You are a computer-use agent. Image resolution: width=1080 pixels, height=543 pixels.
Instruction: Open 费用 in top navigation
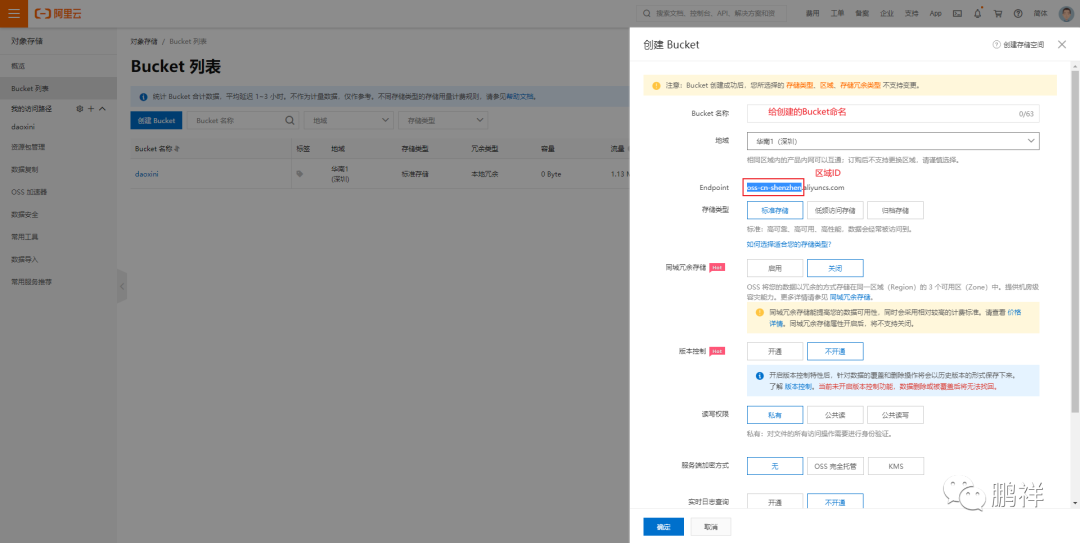click(813, 13)
